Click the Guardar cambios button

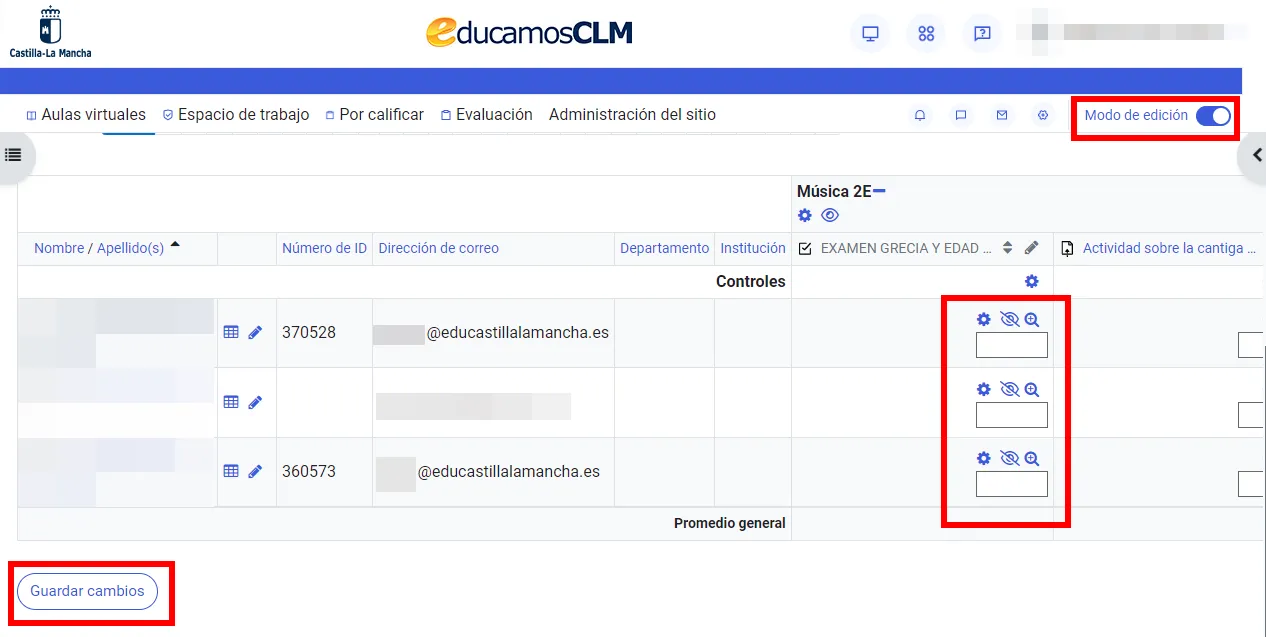[x=87, y=591]
